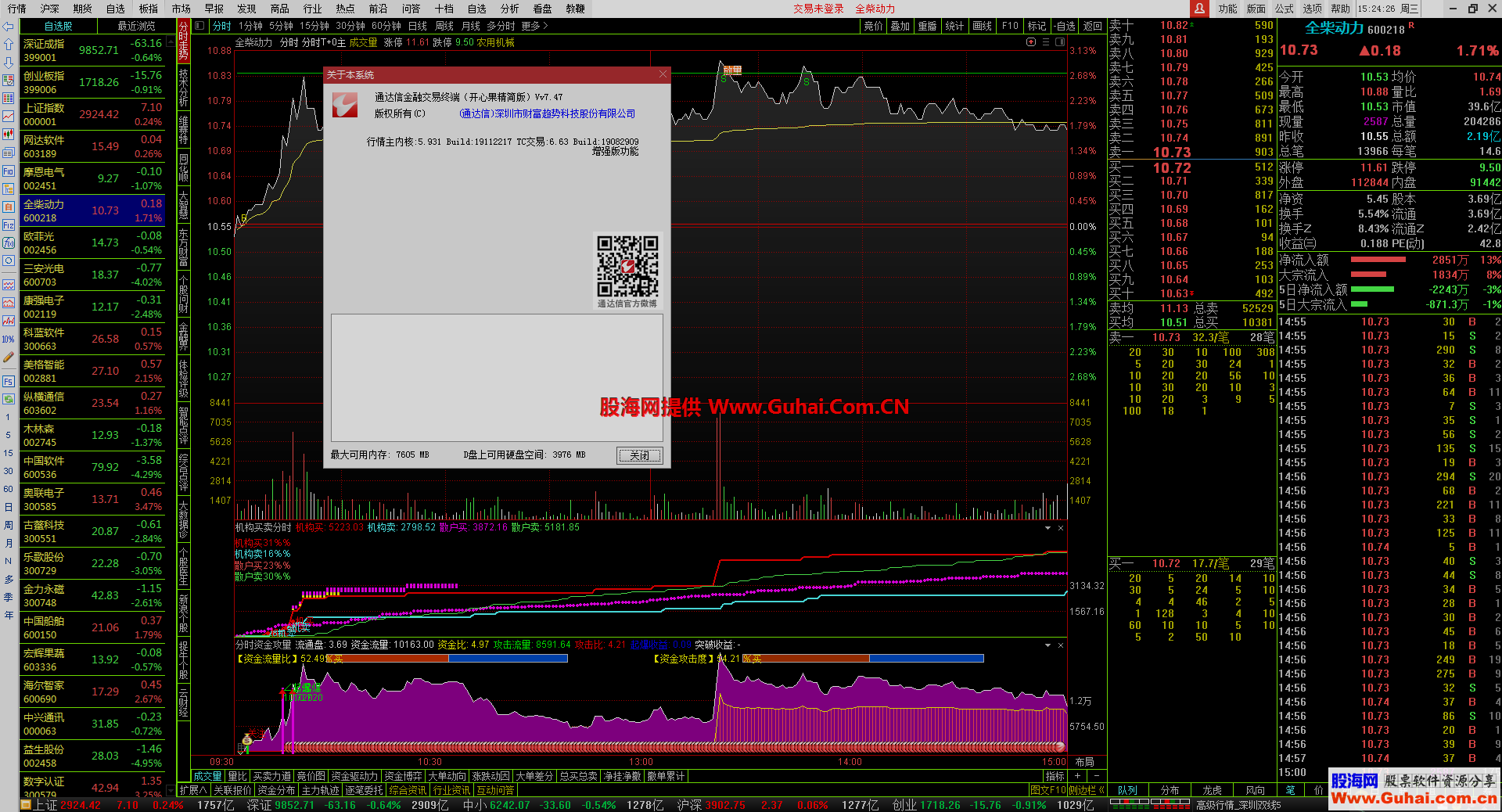
Task: Switch to the 日线 period tab
Action: coord(417,26)
